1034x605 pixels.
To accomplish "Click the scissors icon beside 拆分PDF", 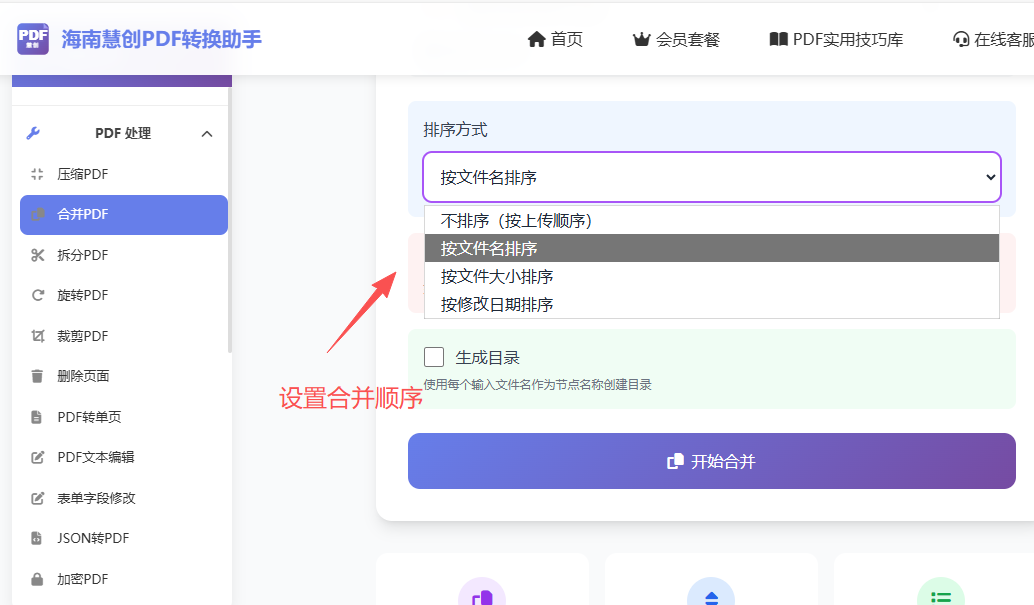I will pos(38,255).
